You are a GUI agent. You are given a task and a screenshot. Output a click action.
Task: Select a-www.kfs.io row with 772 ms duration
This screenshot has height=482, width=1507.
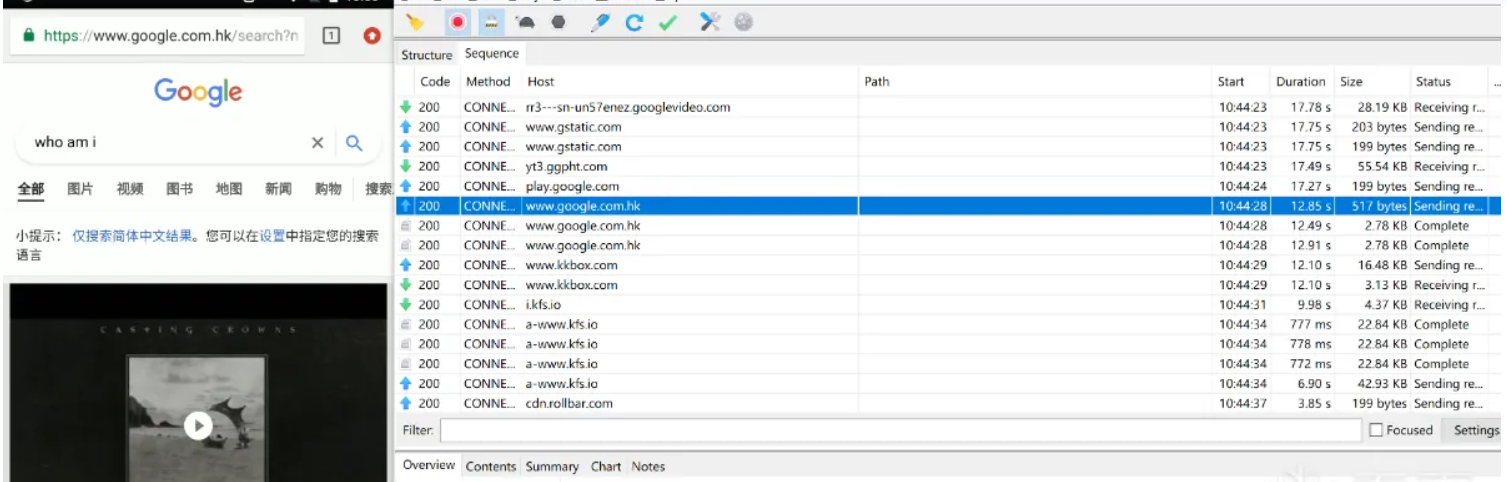[949, 364]
